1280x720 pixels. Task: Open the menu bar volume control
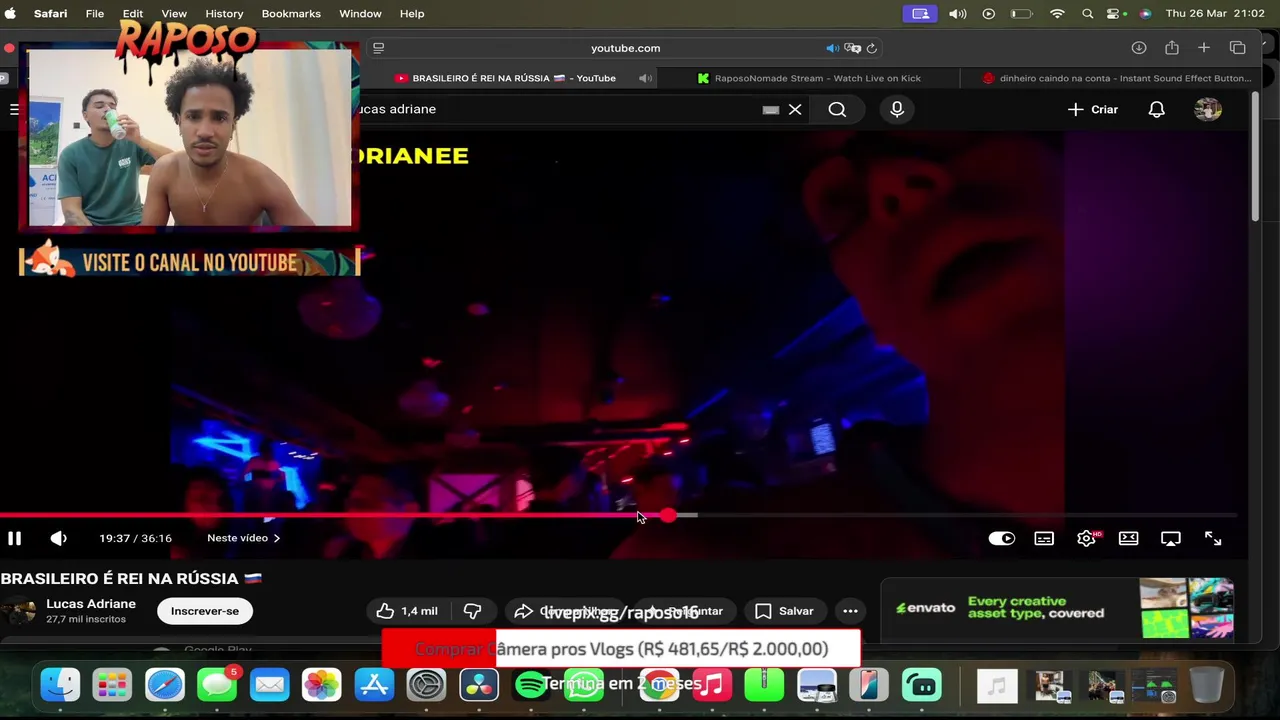point(957,13)
